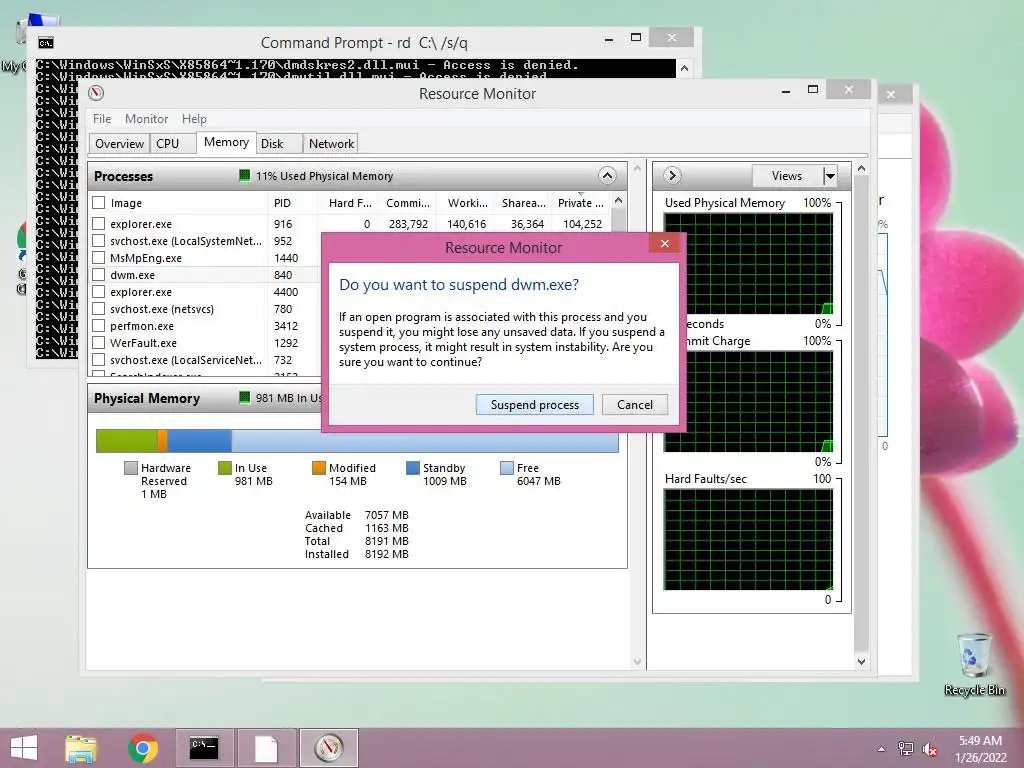This screenshot has width=1024, height=768.
Task: Sort processes by PID column
Action: point(292,203)
